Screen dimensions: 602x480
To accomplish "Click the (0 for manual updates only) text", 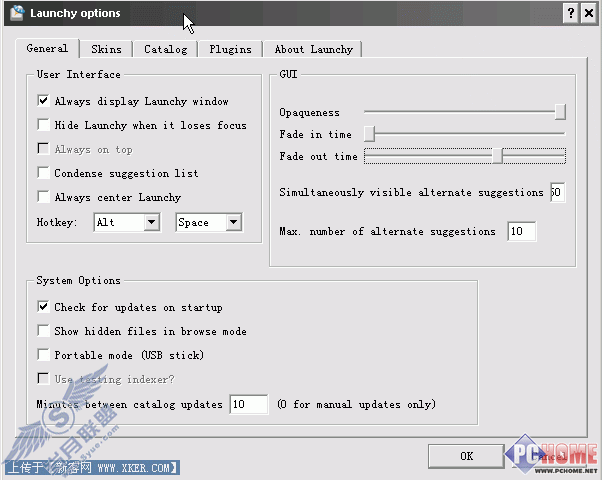I will coord(357,404).
